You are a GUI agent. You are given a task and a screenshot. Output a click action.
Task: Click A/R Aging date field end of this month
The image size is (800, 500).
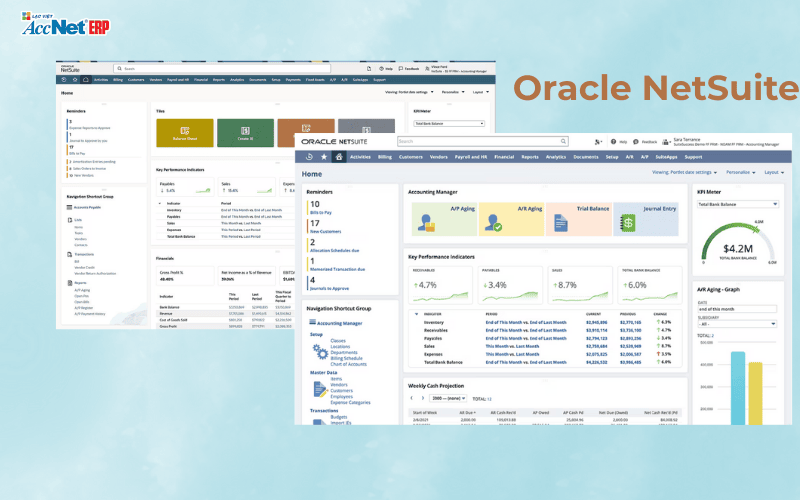(737, 309)
